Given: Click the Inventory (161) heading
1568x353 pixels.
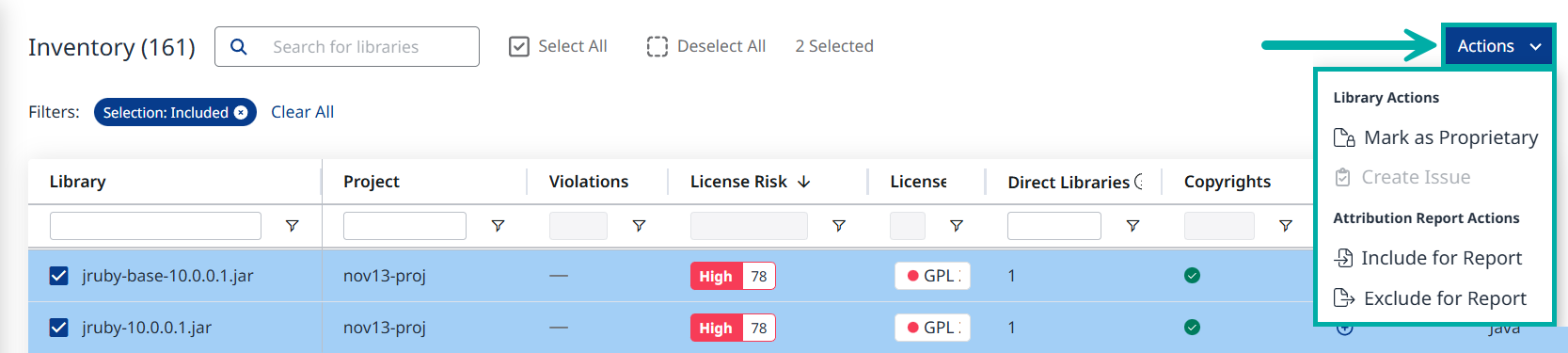Looking at the screenshot, I should [112, 47].
